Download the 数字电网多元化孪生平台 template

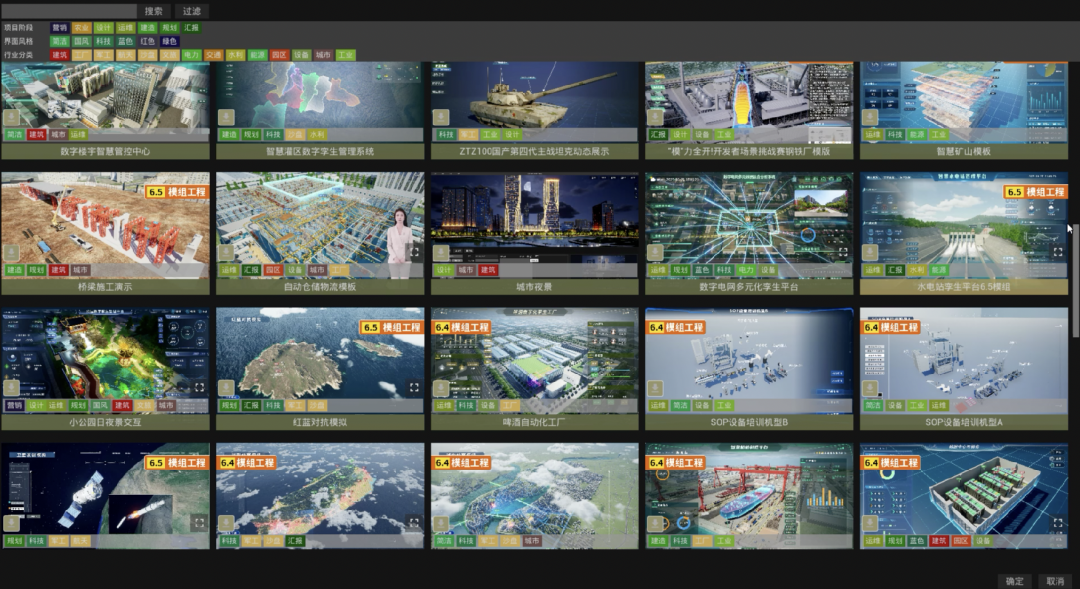pos(655,253)
